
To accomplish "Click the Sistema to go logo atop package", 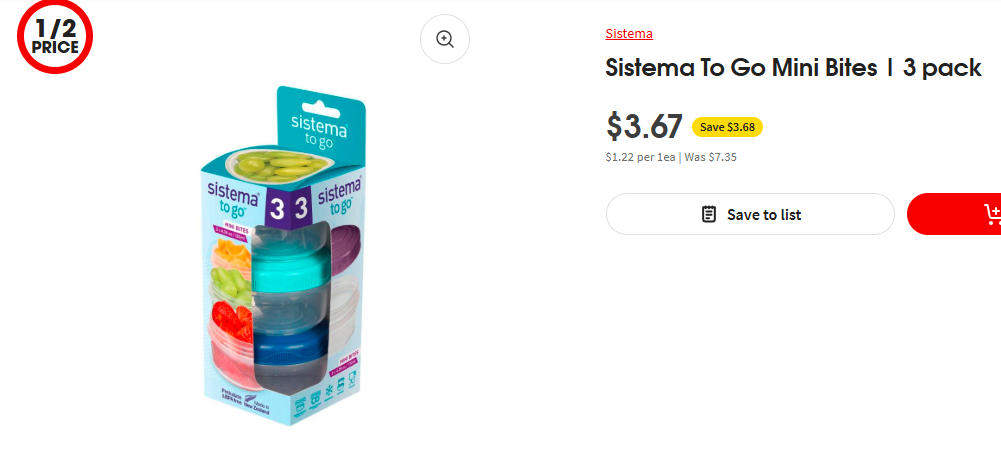I will [319, 130].
